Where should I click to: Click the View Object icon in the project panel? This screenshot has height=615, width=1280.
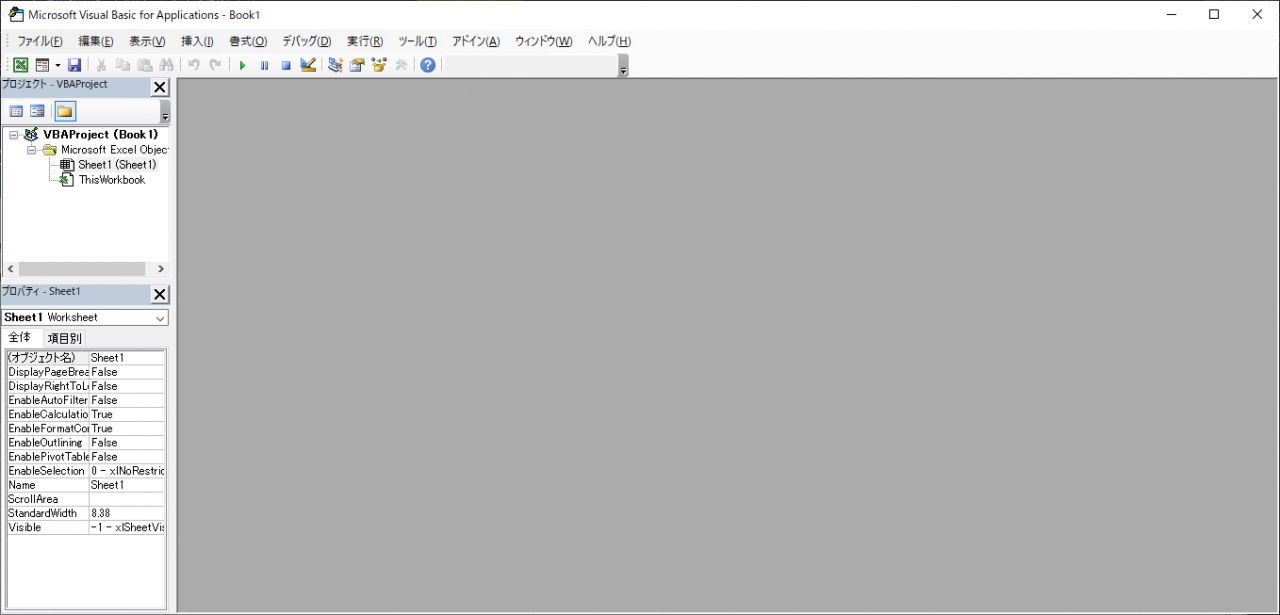[x=37, y=111]
